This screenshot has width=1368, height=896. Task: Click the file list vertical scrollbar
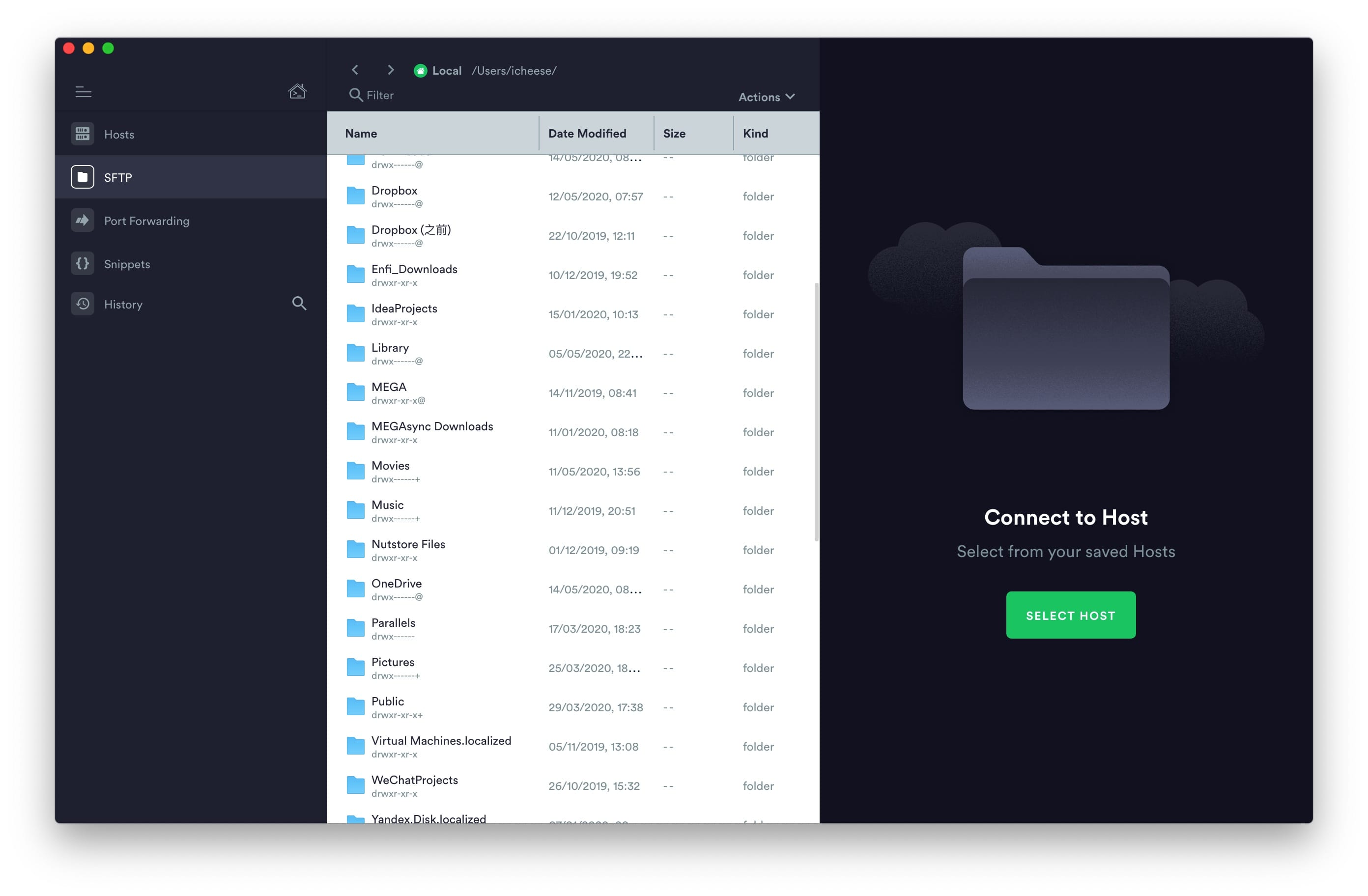pos(816,412)
